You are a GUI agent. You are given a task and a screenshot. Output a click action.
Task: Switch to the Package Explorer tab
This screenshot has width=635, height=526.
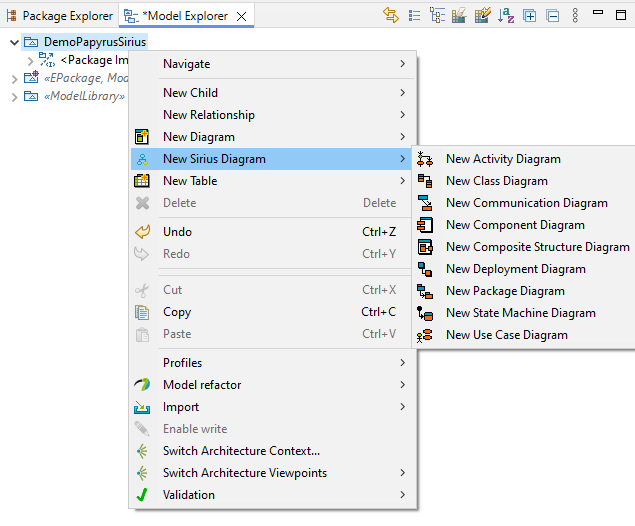coord(60,16)
